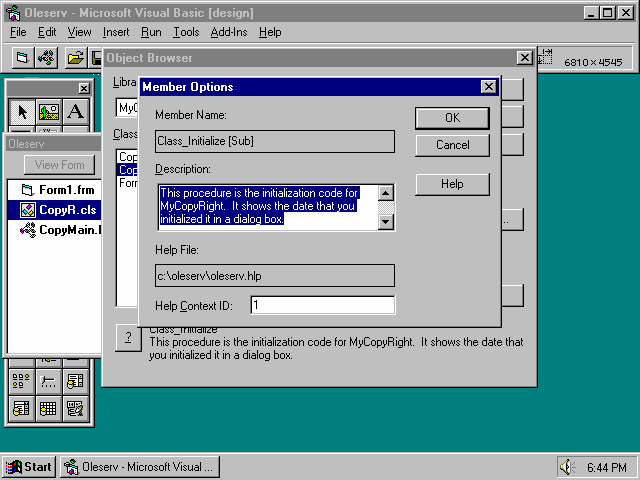Viewport: 640px width, 480px height.
Task: Select the Label control tool
Action: point(76,112)
